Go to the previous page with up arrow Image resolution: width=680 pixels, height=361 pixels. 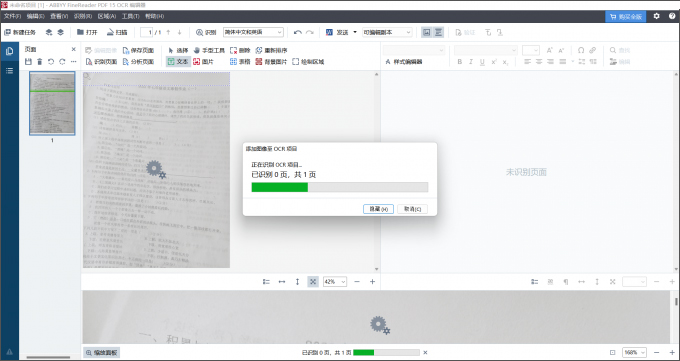(x=168, y=33)
